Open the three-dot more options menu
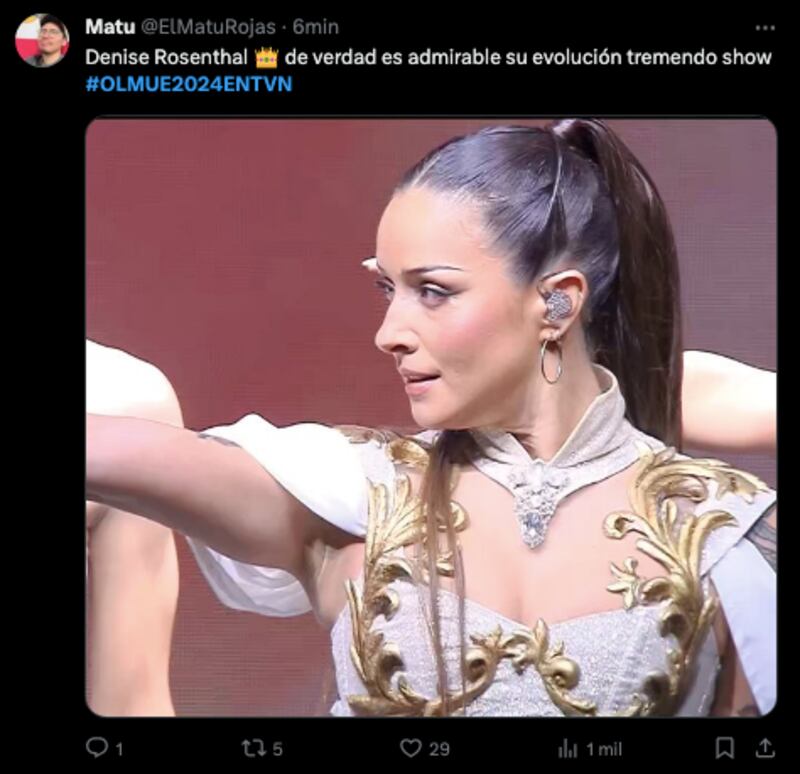Screen dimensions: 800x774 765,28
